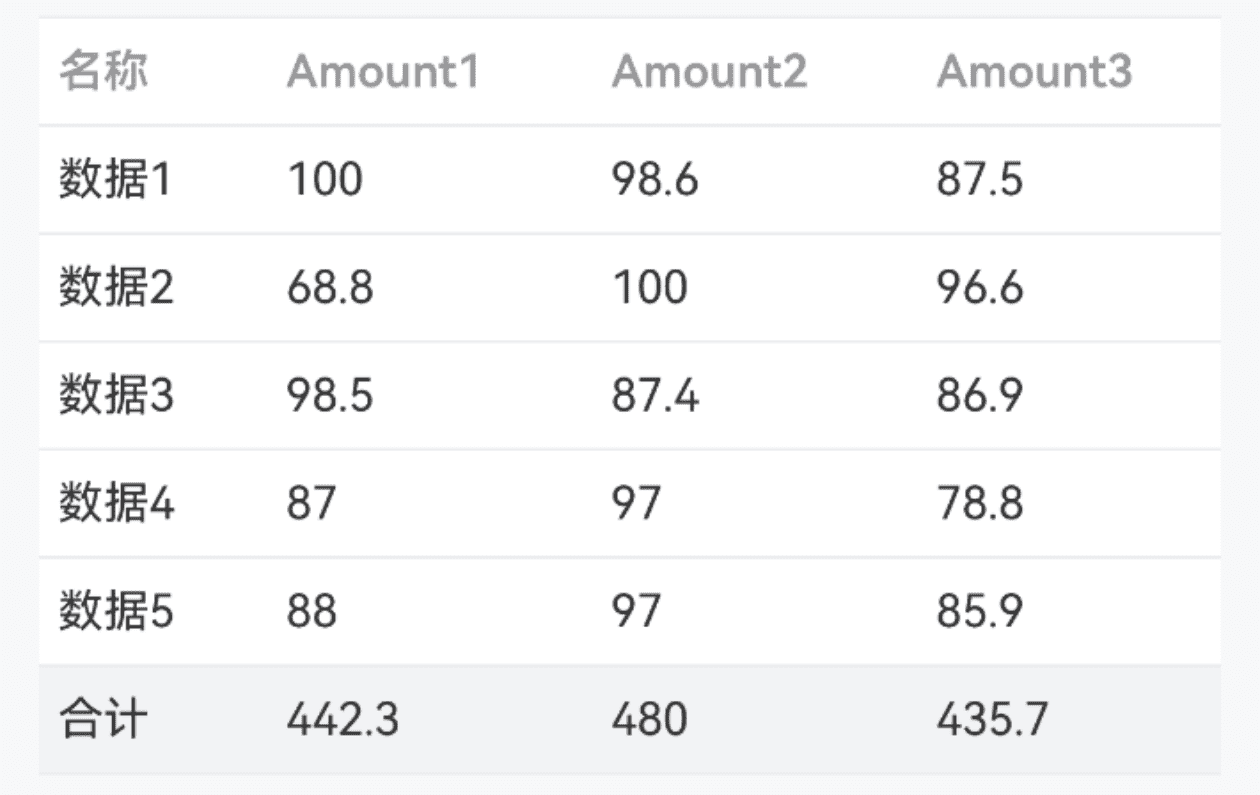Click the 435.7 total under Amount3
Screen dimensions: 1260x795
coord(992,719)
